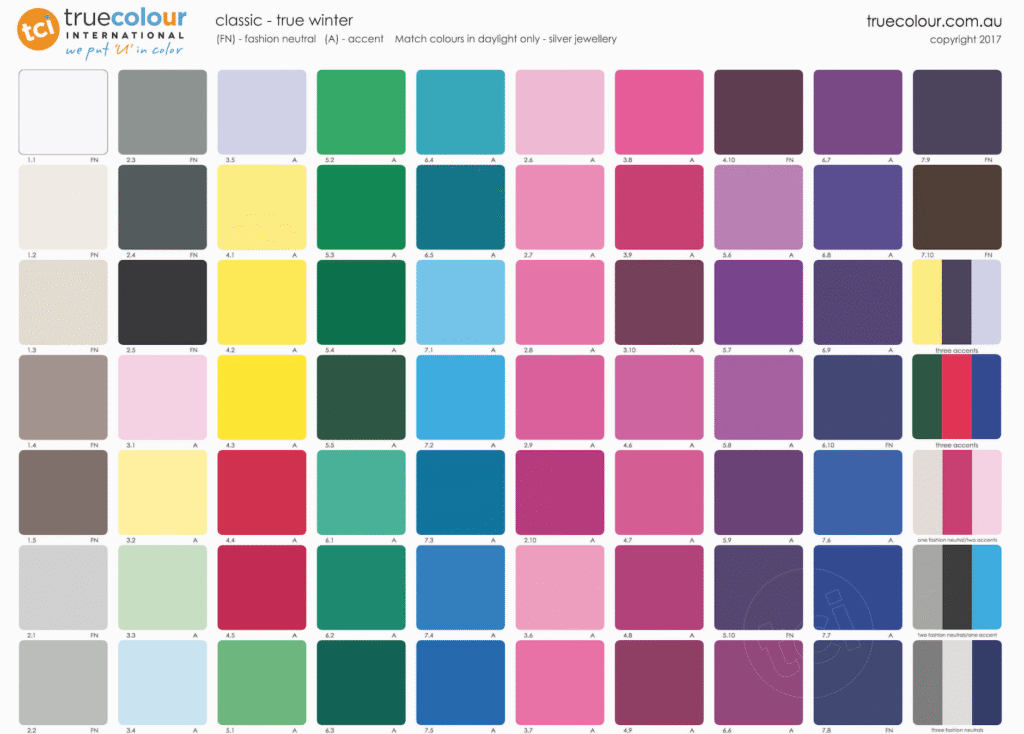The height and width of the screenshot is (734, 1024).
Task: Click the 'classic - true winter' title
Action: 284,20
